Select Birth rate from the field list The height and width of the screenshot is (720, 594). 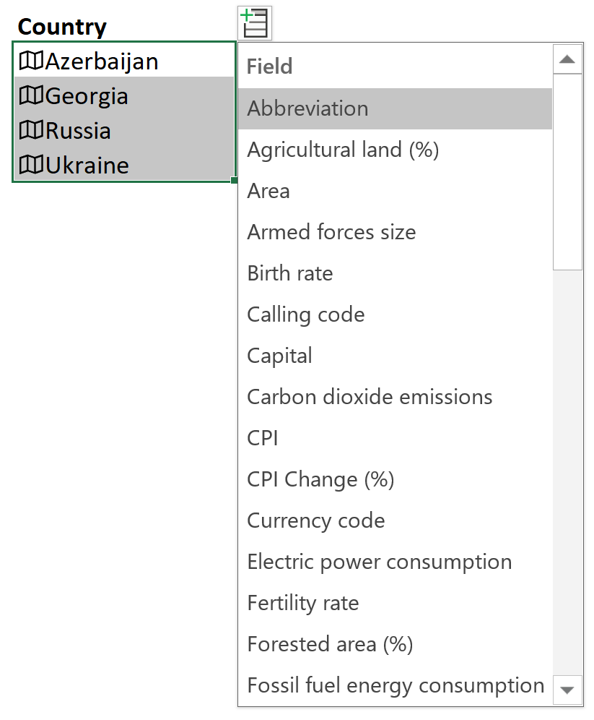[x=395, y=273]
